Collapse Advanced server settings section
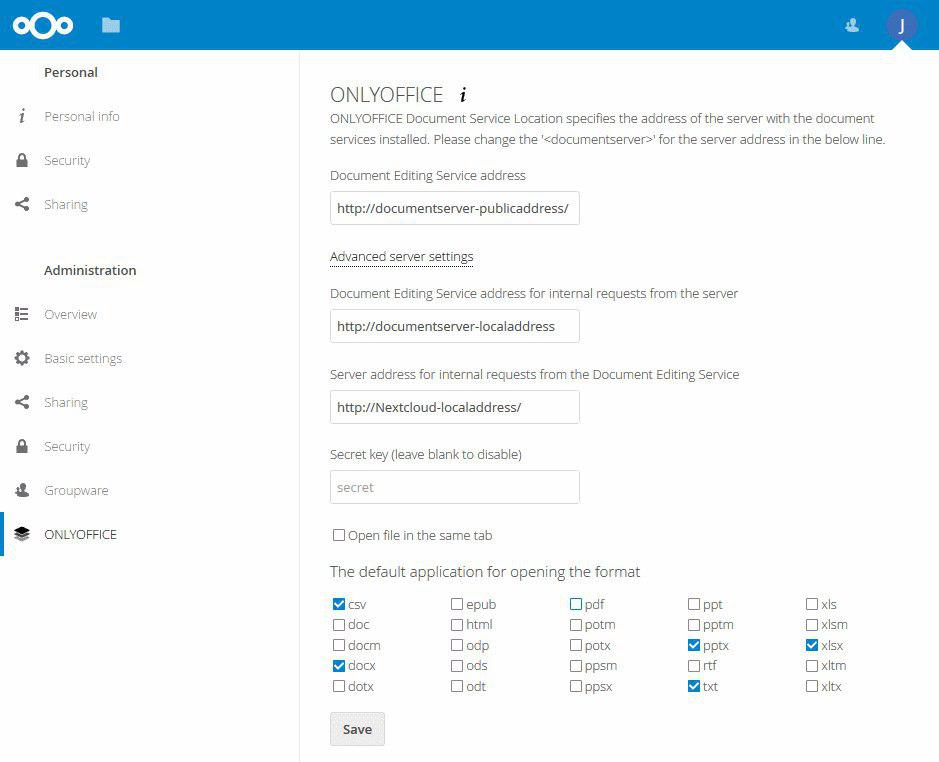This screenshot has width=939, height=762. [401, 257]
